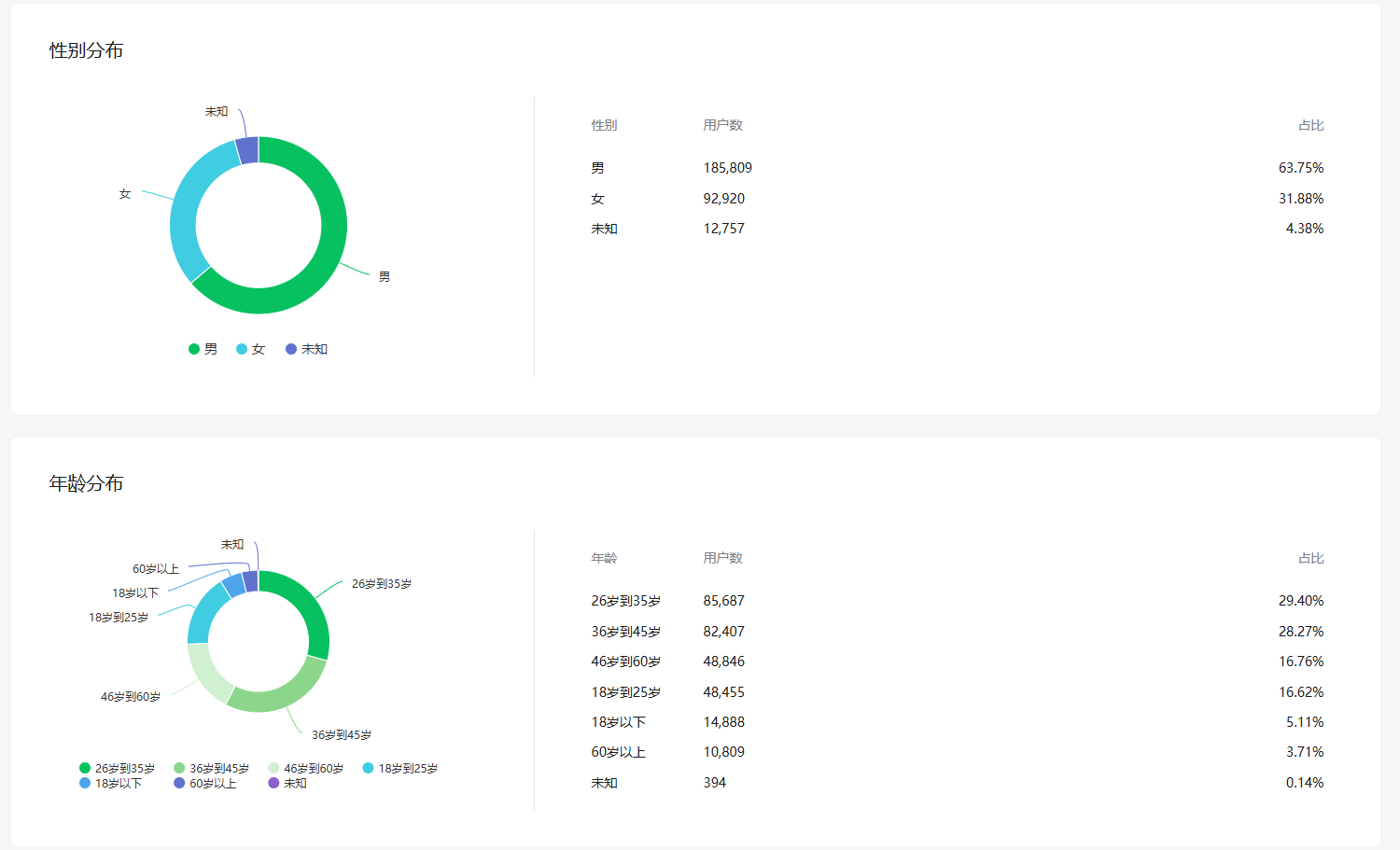
Task: Toggle the 18岁以下 legend entry
Action: (x=111, y=784)
